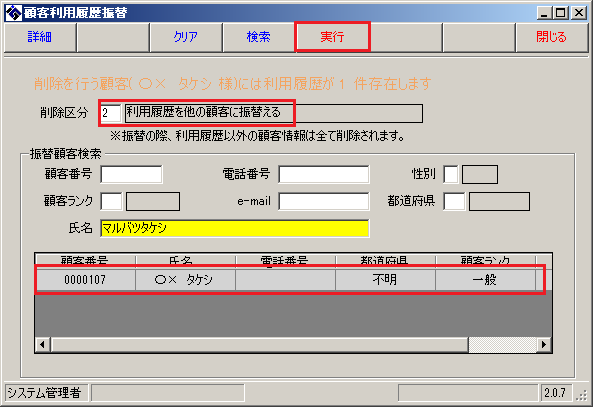593x407 pixels.
Task: Select the 性別 code box
Action: [451, 174]
